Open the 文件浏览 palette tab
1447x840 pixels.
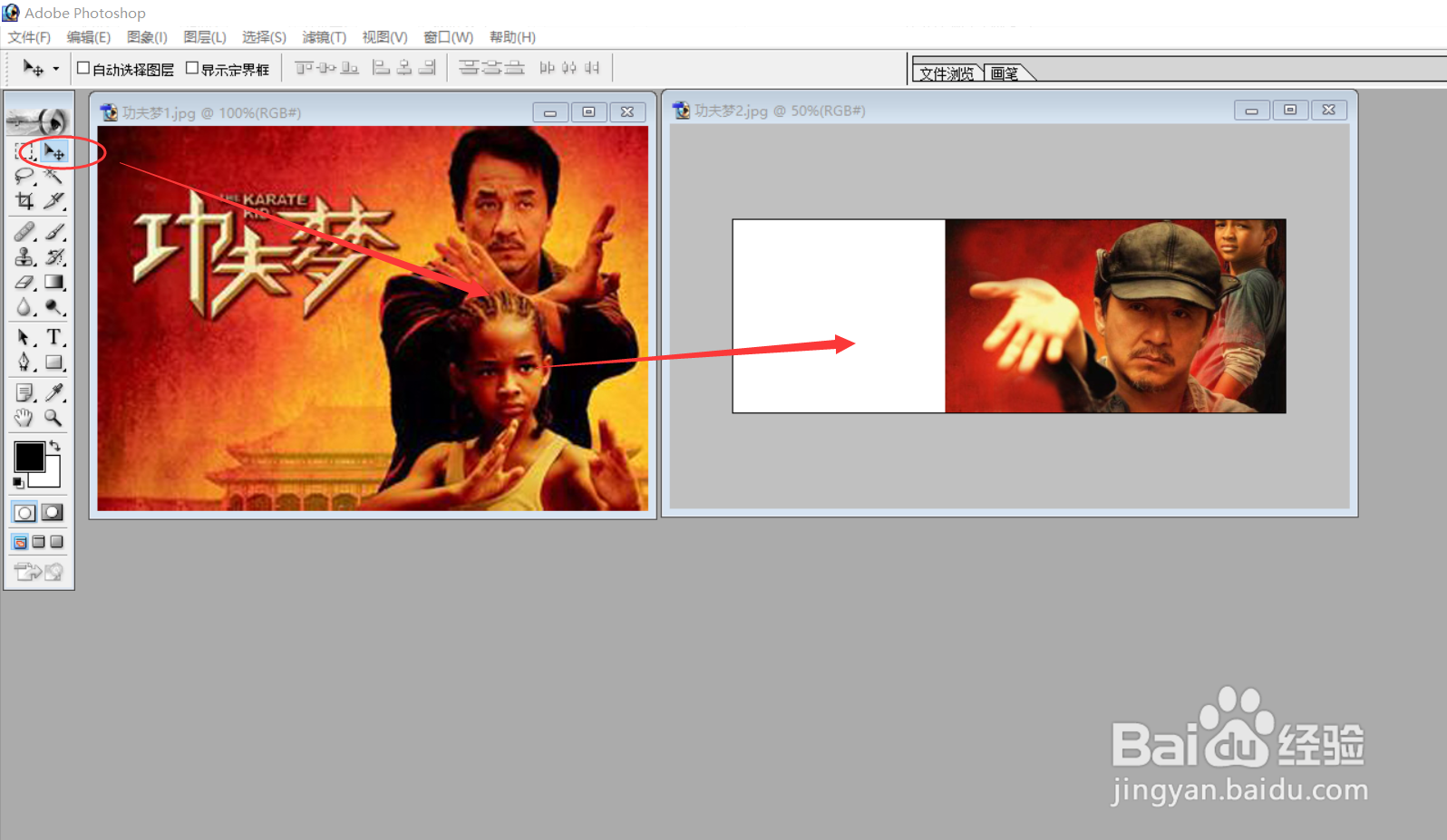947,73
